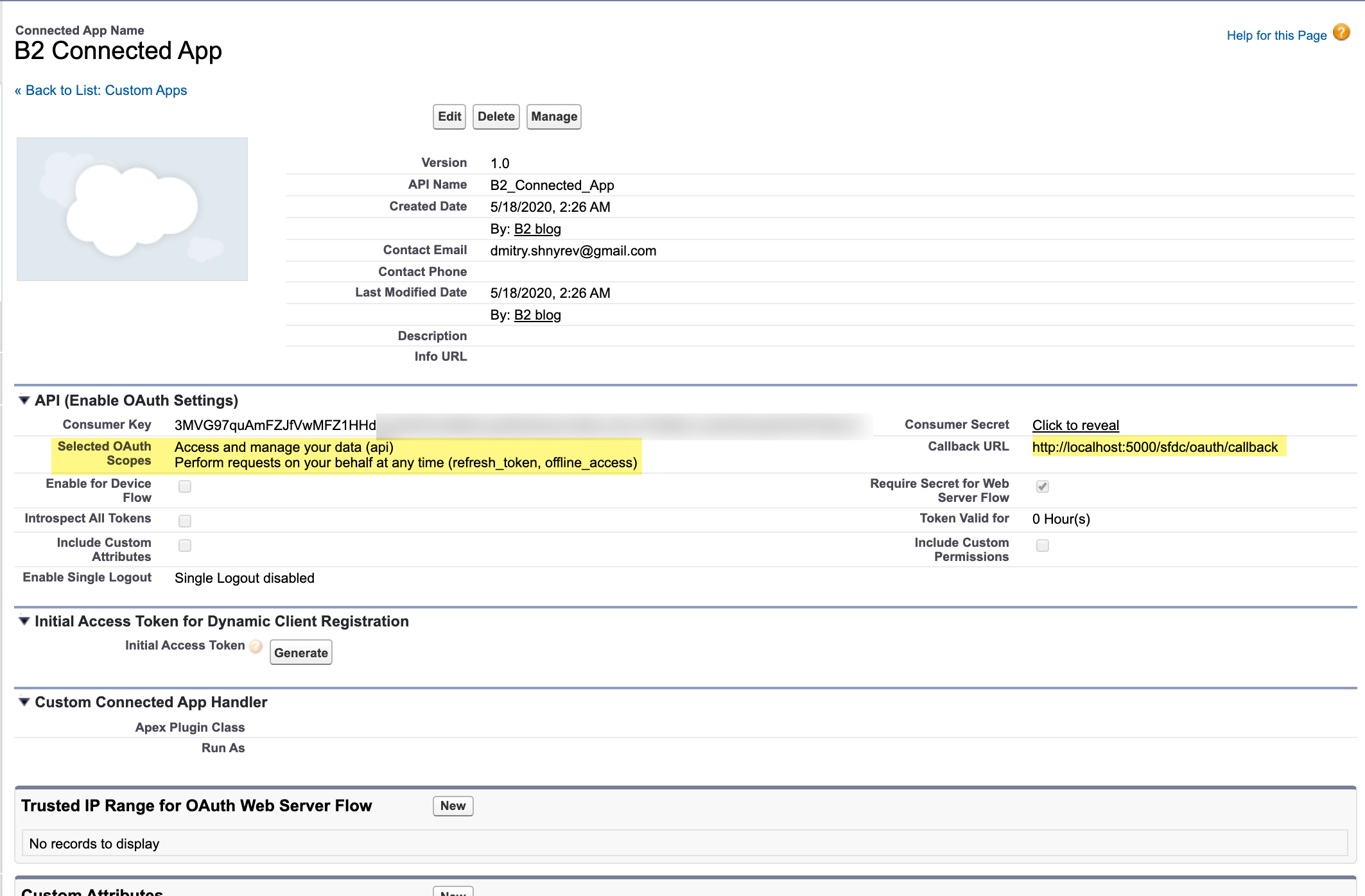Screen dimensions: 1365x896
Task: Collapse Custom Connected App Handler section
Action: [x=24, y=702]
